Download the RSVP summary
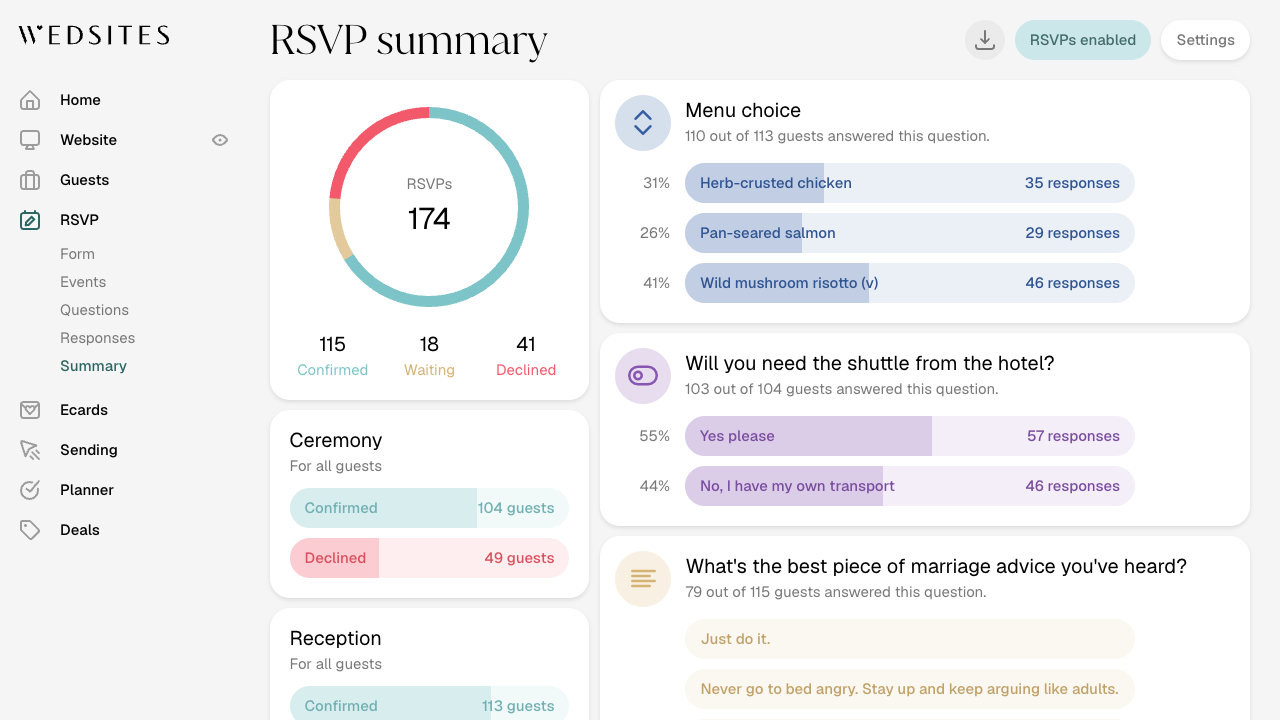1280x720 pixels. 985,40
